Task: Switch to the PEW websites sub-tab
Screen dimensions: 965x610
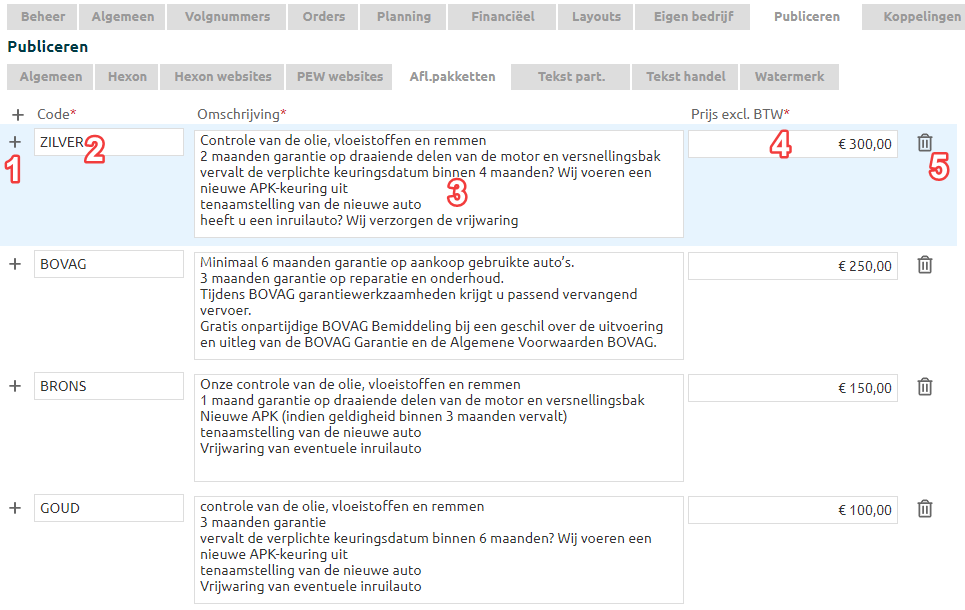Action: pyautogui.click(x=339, y=77)
